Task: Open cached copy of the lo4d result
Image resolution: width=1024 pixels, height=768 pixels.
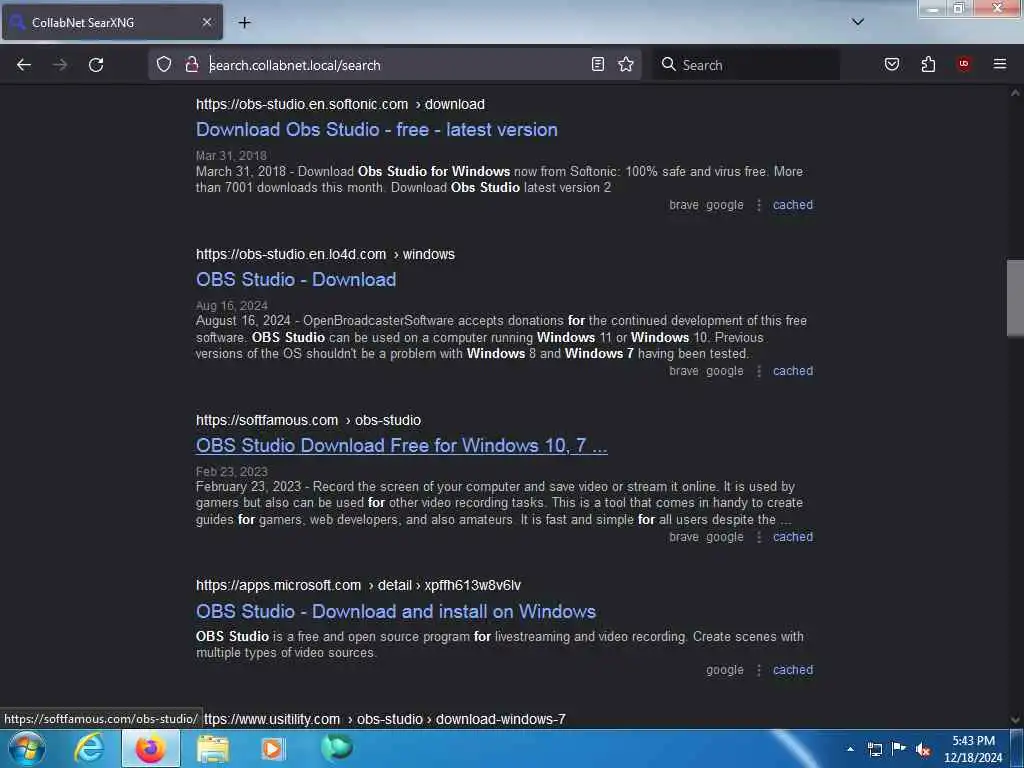Action: [793, 371]
